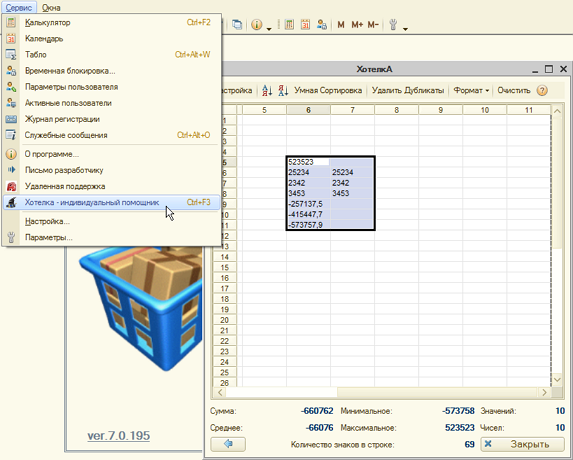Click the M+ memory add button
Image resolution: width=573 pixels, height=460 pixels.
pyautogui.click(x=357, y=25)
